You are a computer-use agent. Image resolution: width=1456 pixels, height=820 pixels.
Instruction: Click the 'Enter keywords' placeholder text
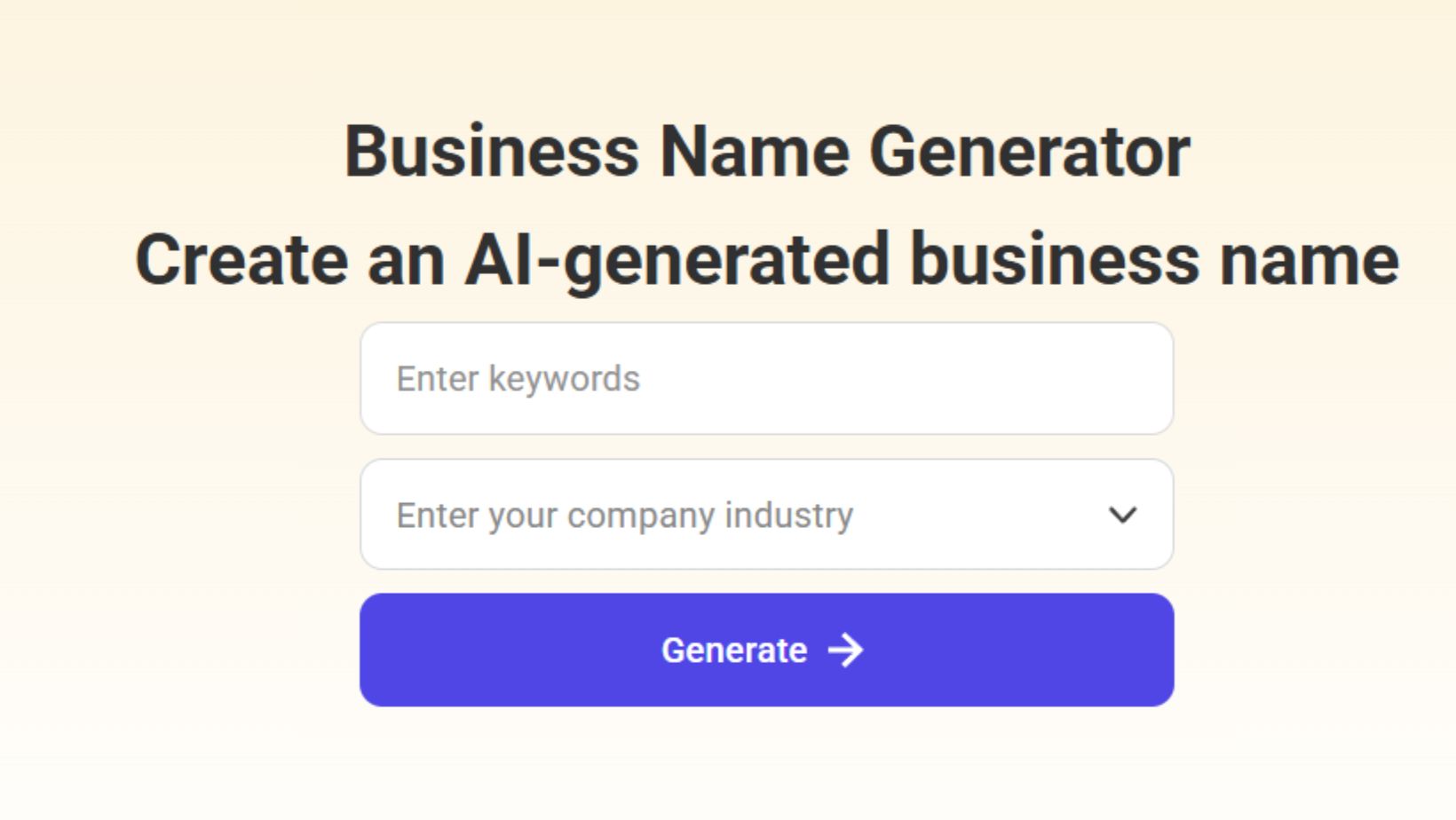(x=518, y=380)
